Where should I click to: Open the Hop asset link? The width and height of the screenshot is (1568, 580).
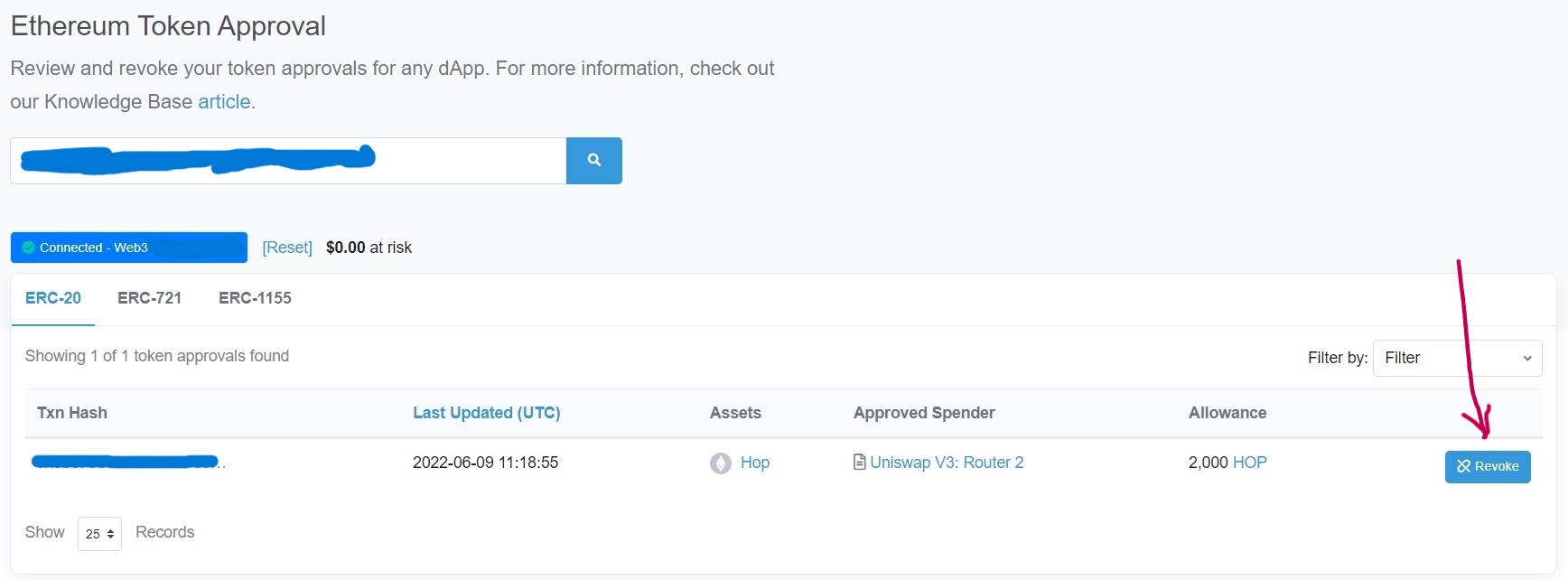754,463
